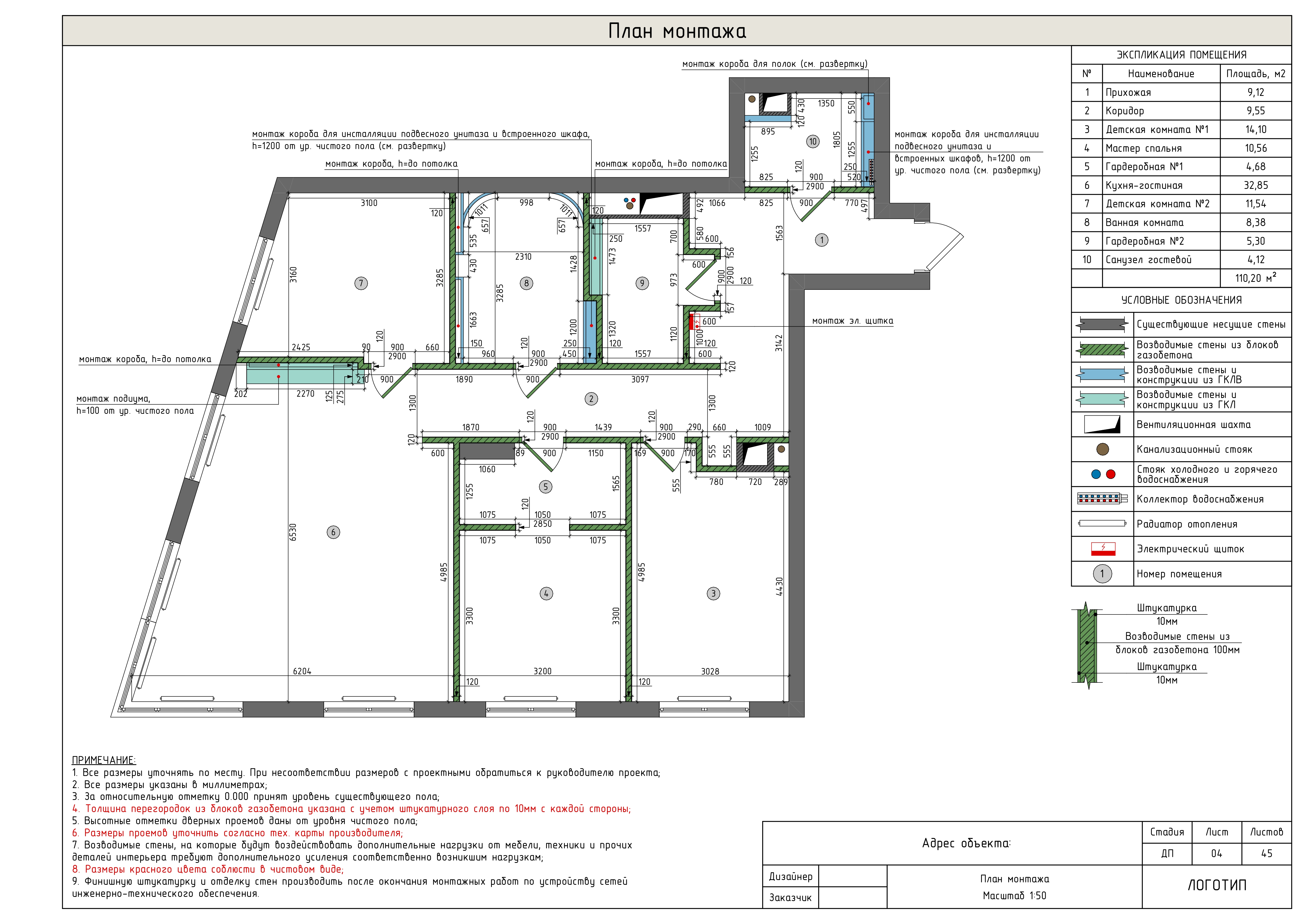This screenshot has height=924, width=1307.
Task: Click the existing load-bearing wall legend symbol
Action: (x=1102, y=325)
